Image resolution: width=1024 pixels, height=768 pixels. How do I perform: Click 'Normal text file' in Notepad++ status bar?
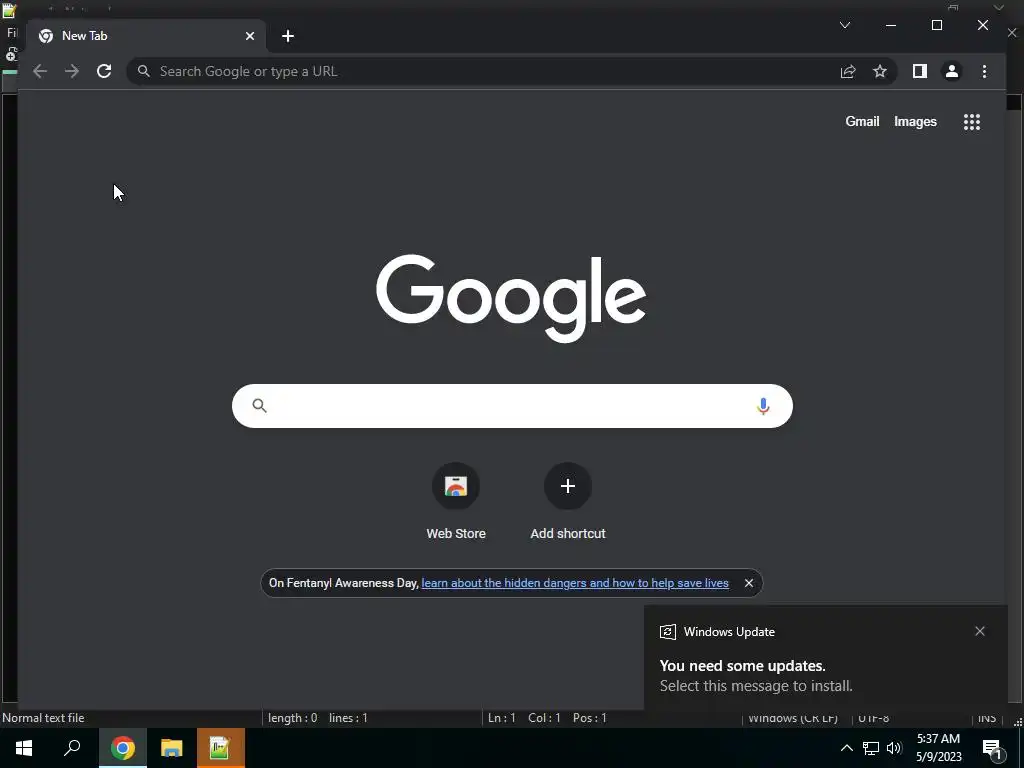pyautogui.click(x=43, y=718)
